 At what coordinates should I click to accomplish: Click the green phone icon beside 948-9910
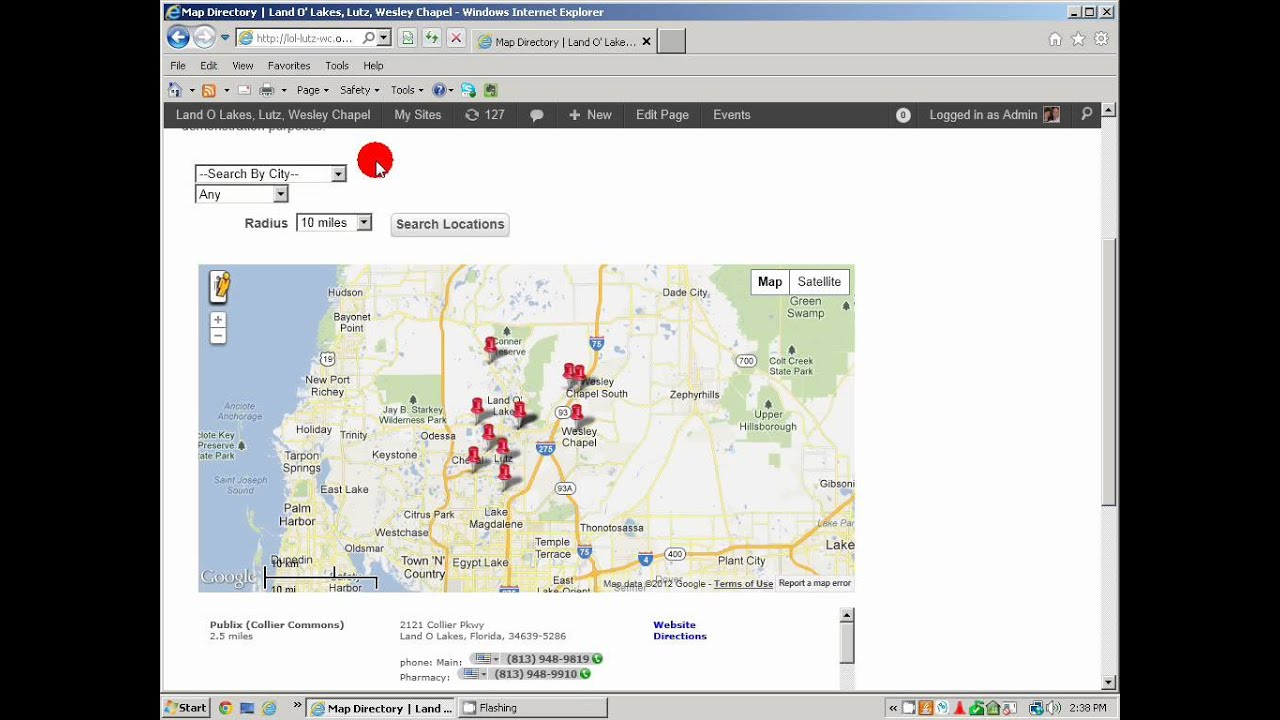(585, 674)
